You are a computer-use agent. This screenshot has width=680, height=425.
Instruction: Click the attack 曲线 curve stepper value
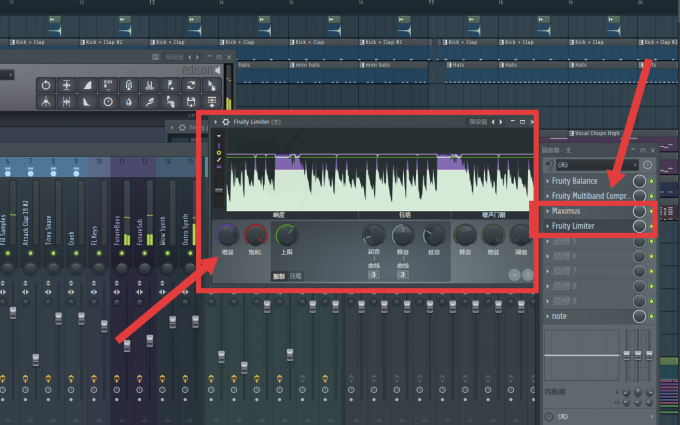pos(373,275)
